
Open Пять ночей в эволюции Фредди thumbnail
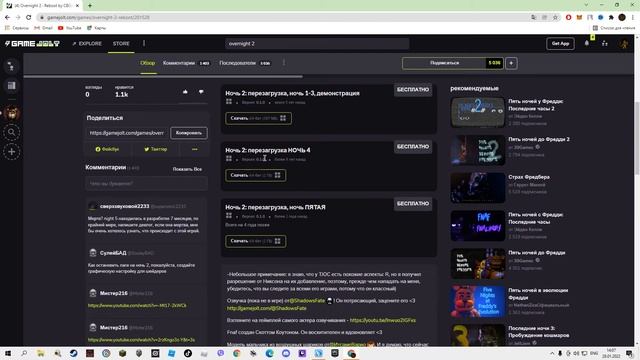(x=478, y=302)
